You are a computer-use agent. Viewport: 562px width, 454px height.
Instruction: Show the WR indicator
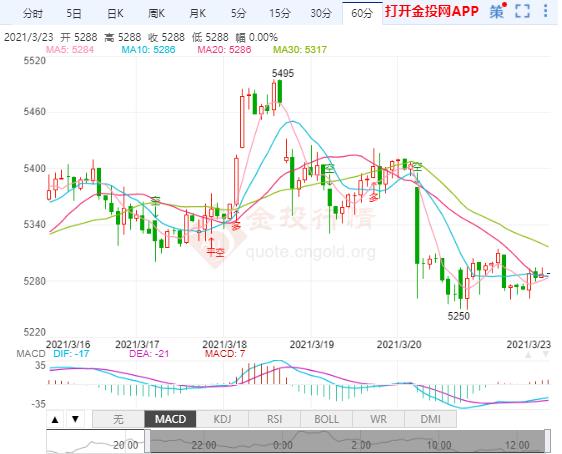(378, 419)
